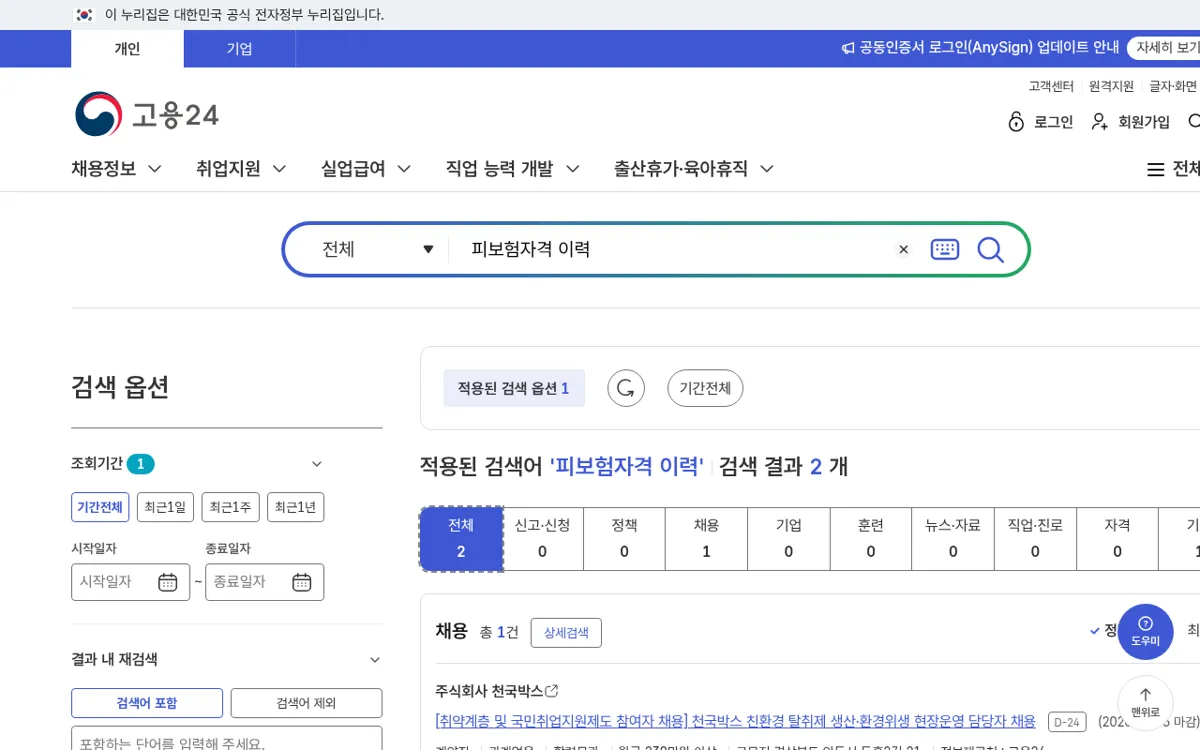
Task: Select the 전체 2 results tab
Action: click(x=461, y=539)
